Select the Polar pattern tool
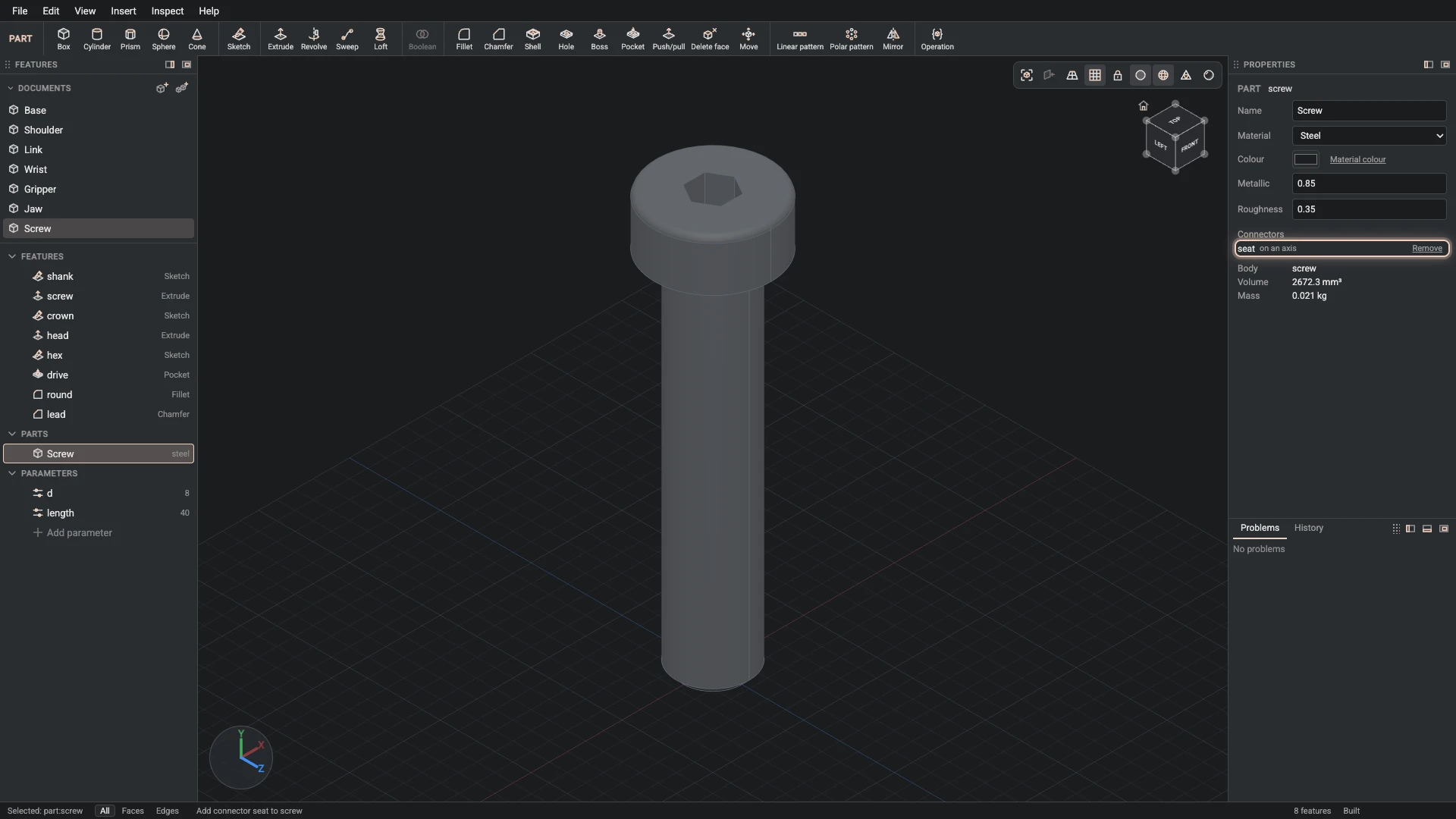1456x819 pixels. point(852,39)
